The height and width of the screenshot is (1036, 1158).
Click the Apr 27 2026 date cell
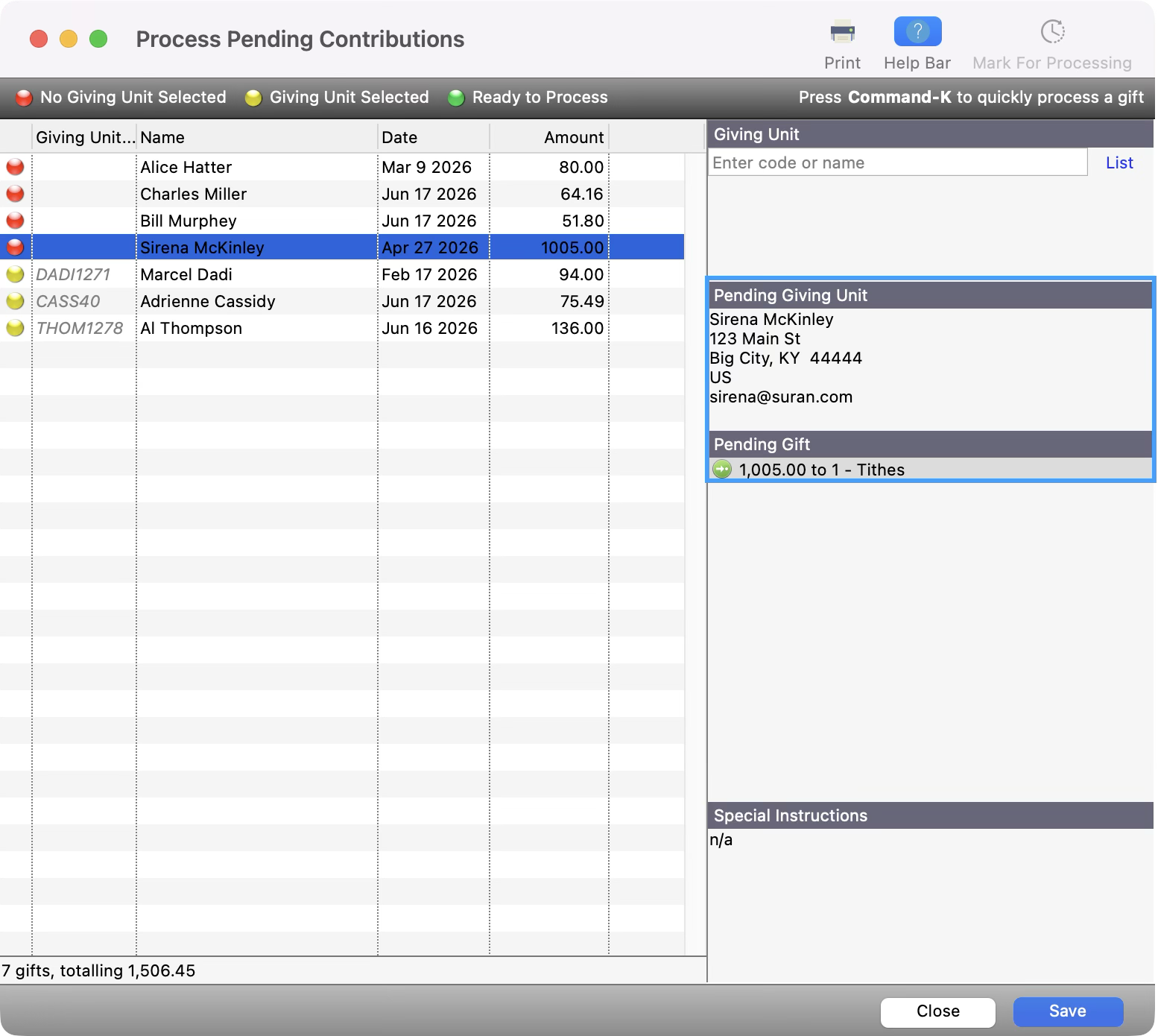tap(430, 247)
